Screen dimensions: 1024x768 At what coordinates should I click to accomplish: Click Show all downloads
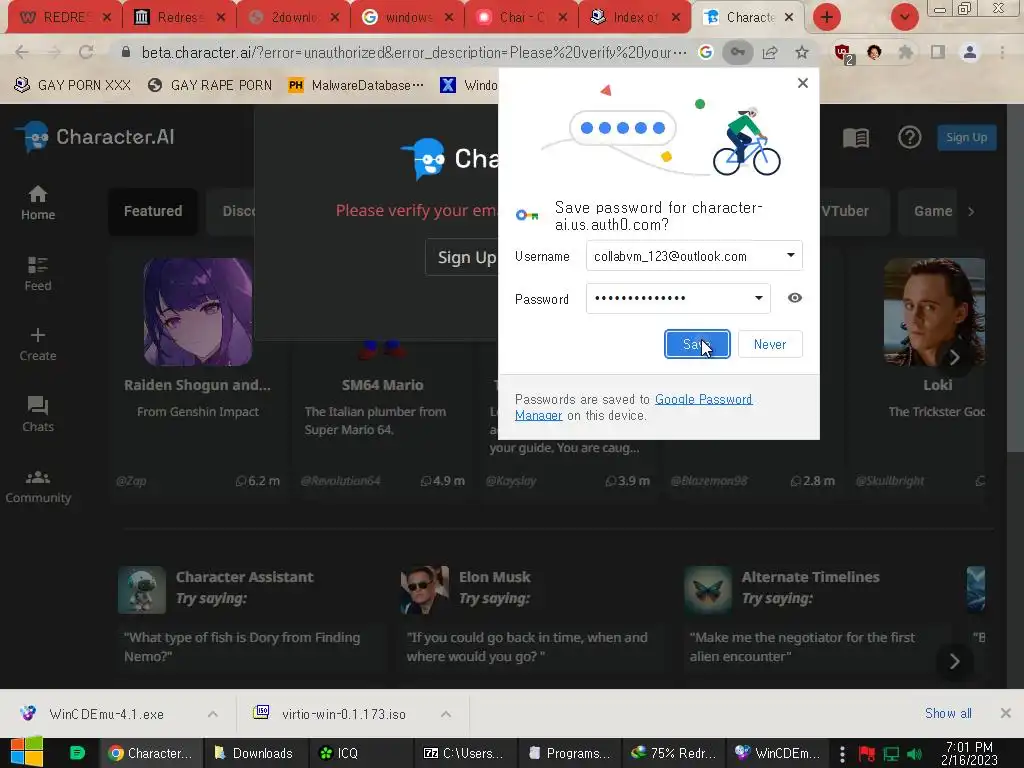pyautogui.click(x=948, y=713)
